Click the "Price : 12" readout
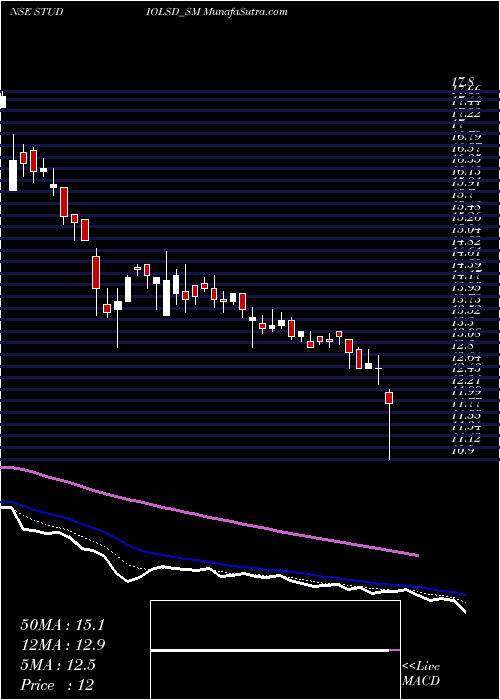Image resolution: width=500 pixels, height=700 pixels. tap(57, 684)
